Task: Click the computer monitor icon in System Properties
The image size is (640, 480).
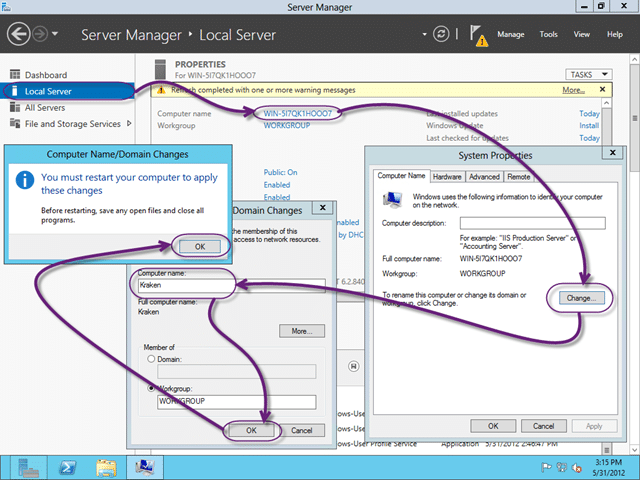Action: click(x=393, y=200)
